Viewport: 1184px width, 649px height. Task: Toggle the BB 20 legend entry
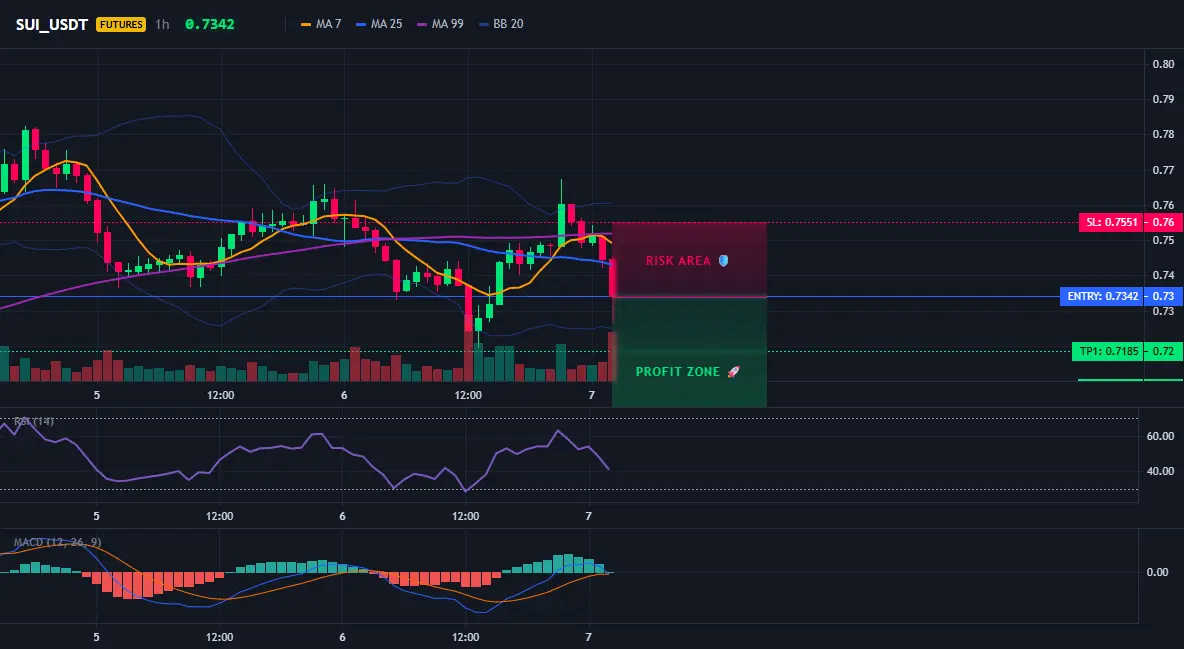click(501, 24)
